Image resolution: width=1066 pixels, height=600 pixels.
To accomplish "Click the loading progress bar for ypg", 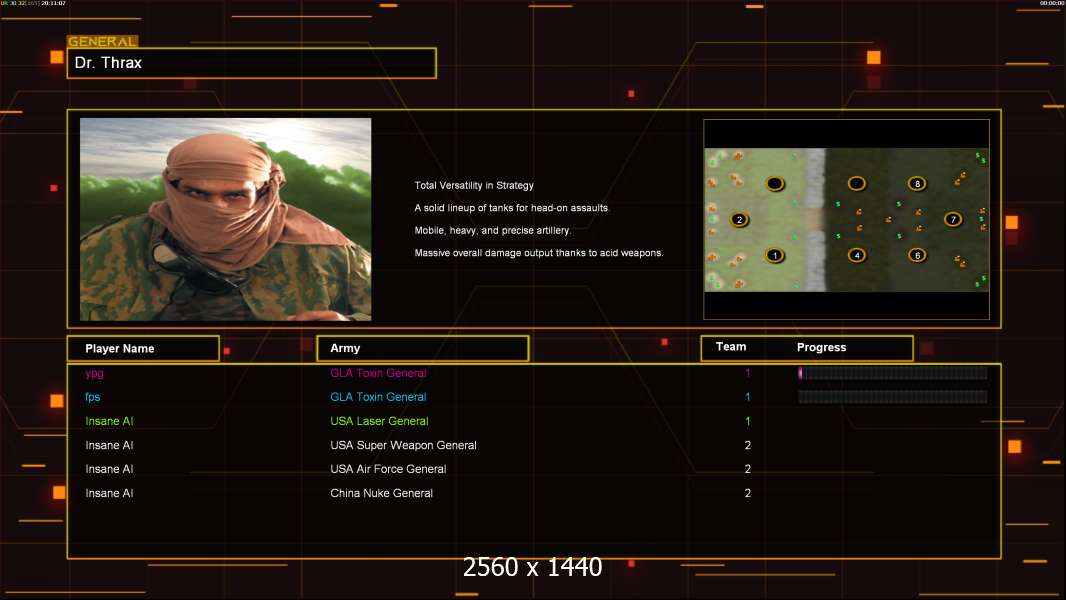I will [893, 372].
